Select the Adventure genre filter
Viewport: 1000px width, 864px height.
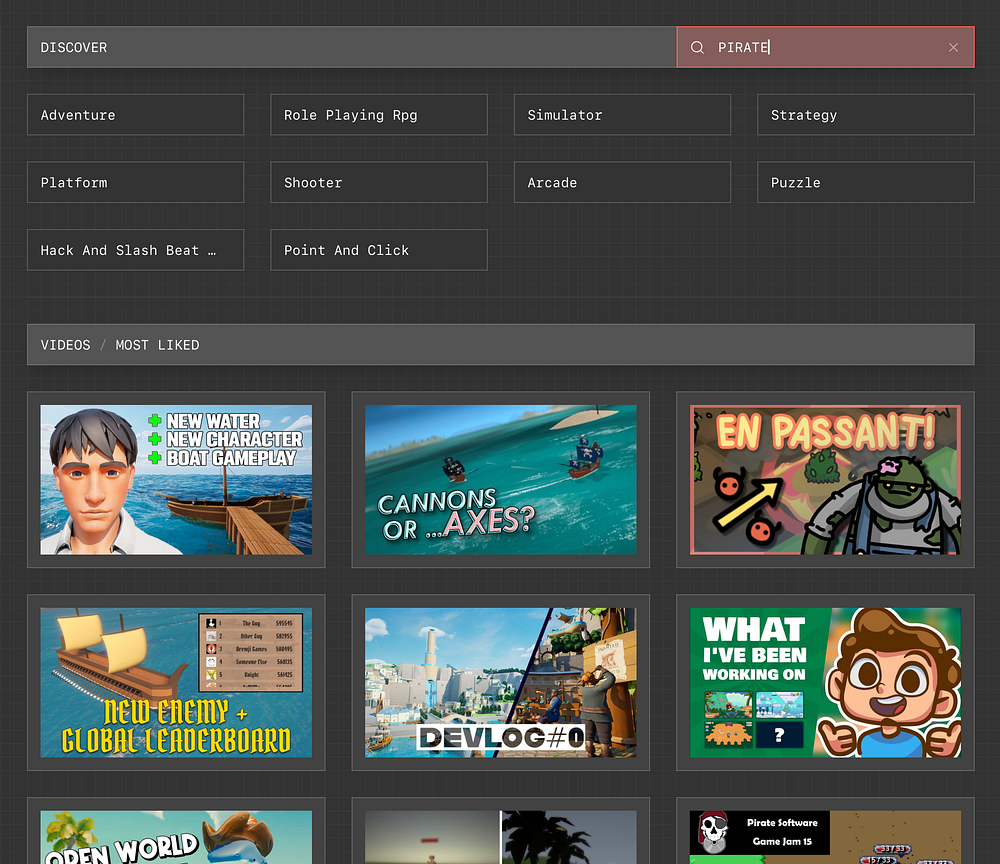pyautogui.click(x=135, y=115)
